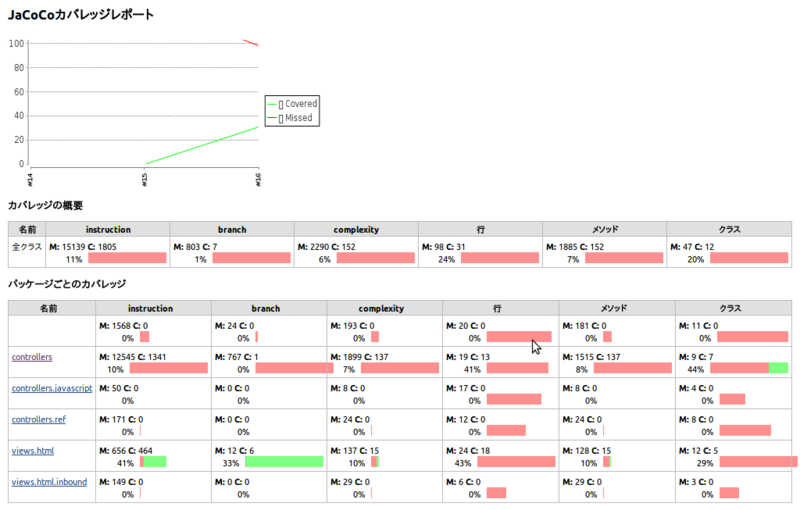800x510 pixels.
Task: Click controllers branch value M: 767 C: 1
Action: (x=236, y=357)
